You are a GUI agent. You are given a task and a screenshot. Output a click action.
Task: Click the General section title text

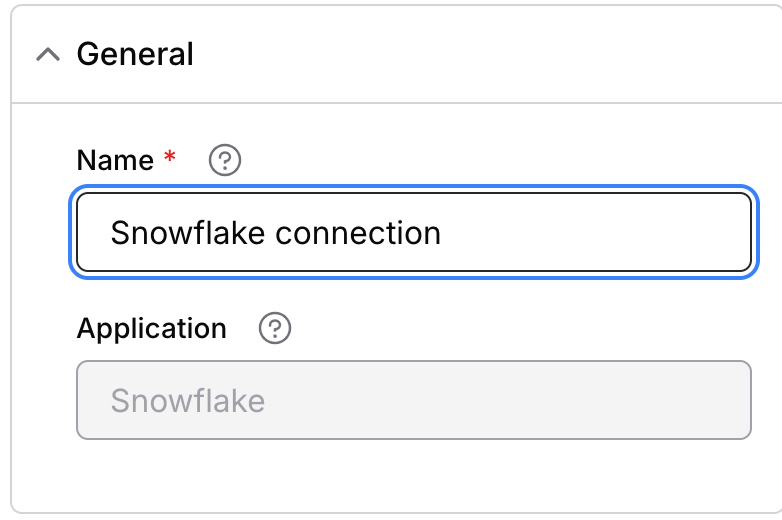pos(135,54)
